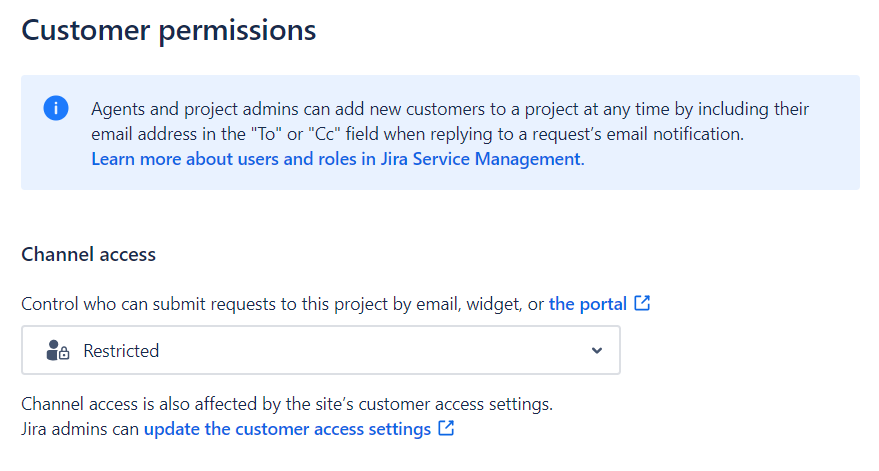The width and height of the screenshot is (879, 471).
Task: Click Jira Service Management words in Learn more link
Action: coord(481,159)
